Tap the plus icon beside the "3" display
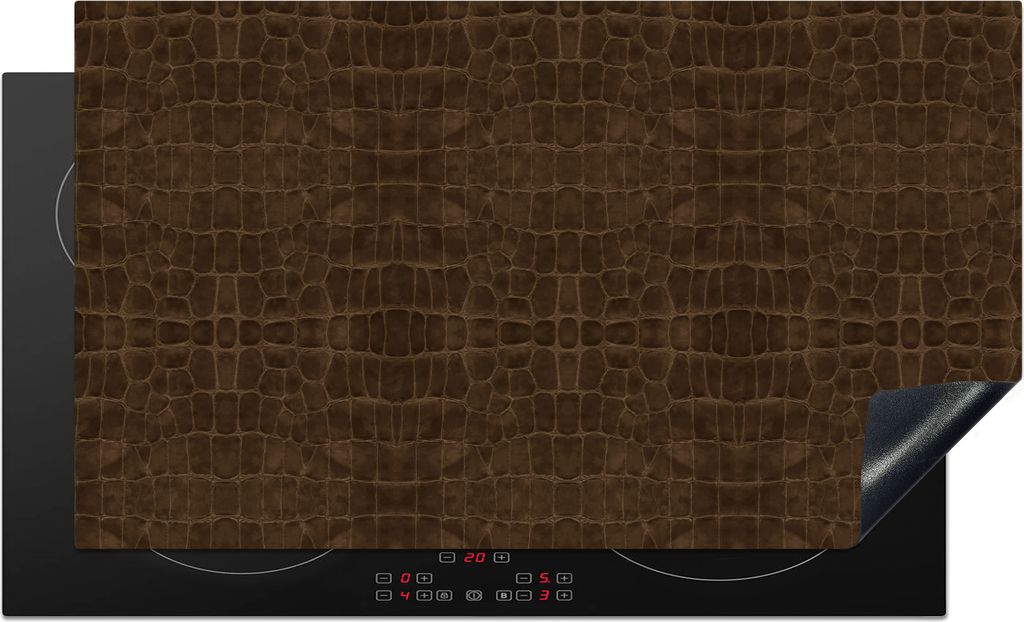1024x622 pixels. [x=564, y=595]
